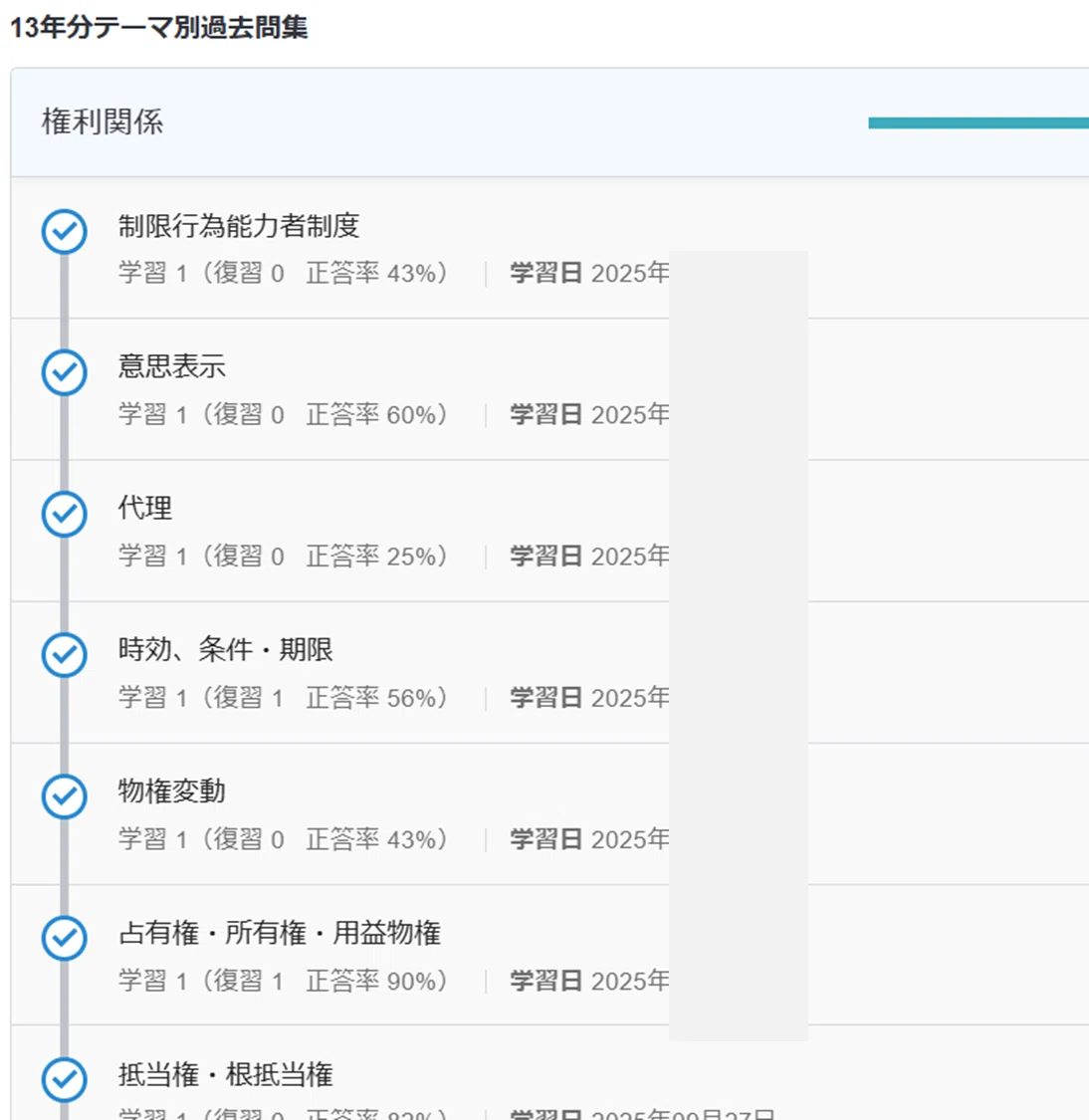The height and width of the screenshot is (1120, 1089).
Task: Click the 13年分テーマ別過去問集 heading
Action: (158, 27)
